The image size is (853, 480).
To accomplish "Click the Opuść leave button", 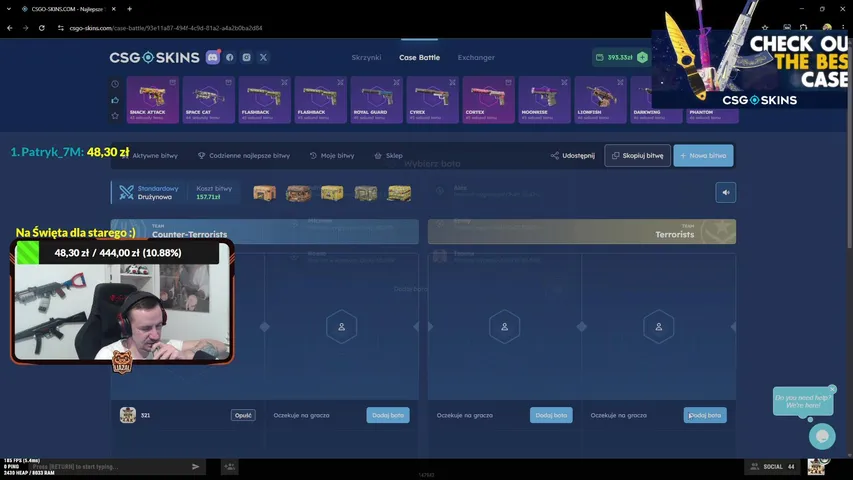I will point(243,415).
